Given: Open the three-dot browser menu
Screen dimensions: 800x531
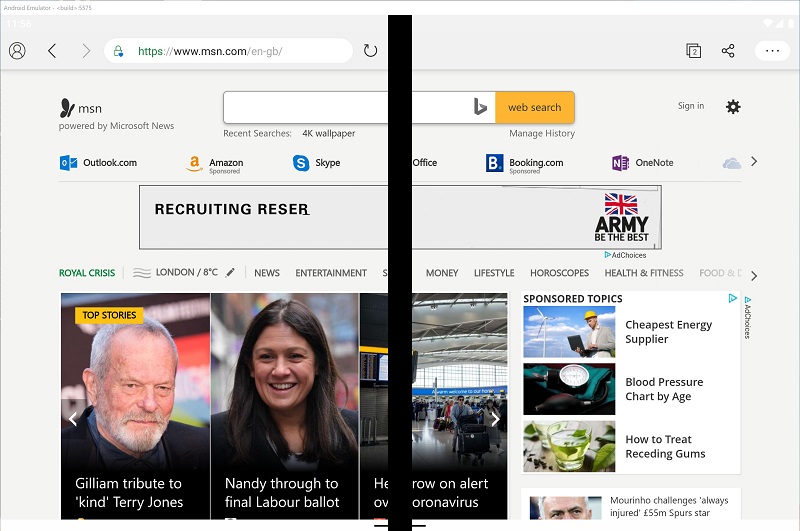Looking at the screenshot, I should [772, 51].
